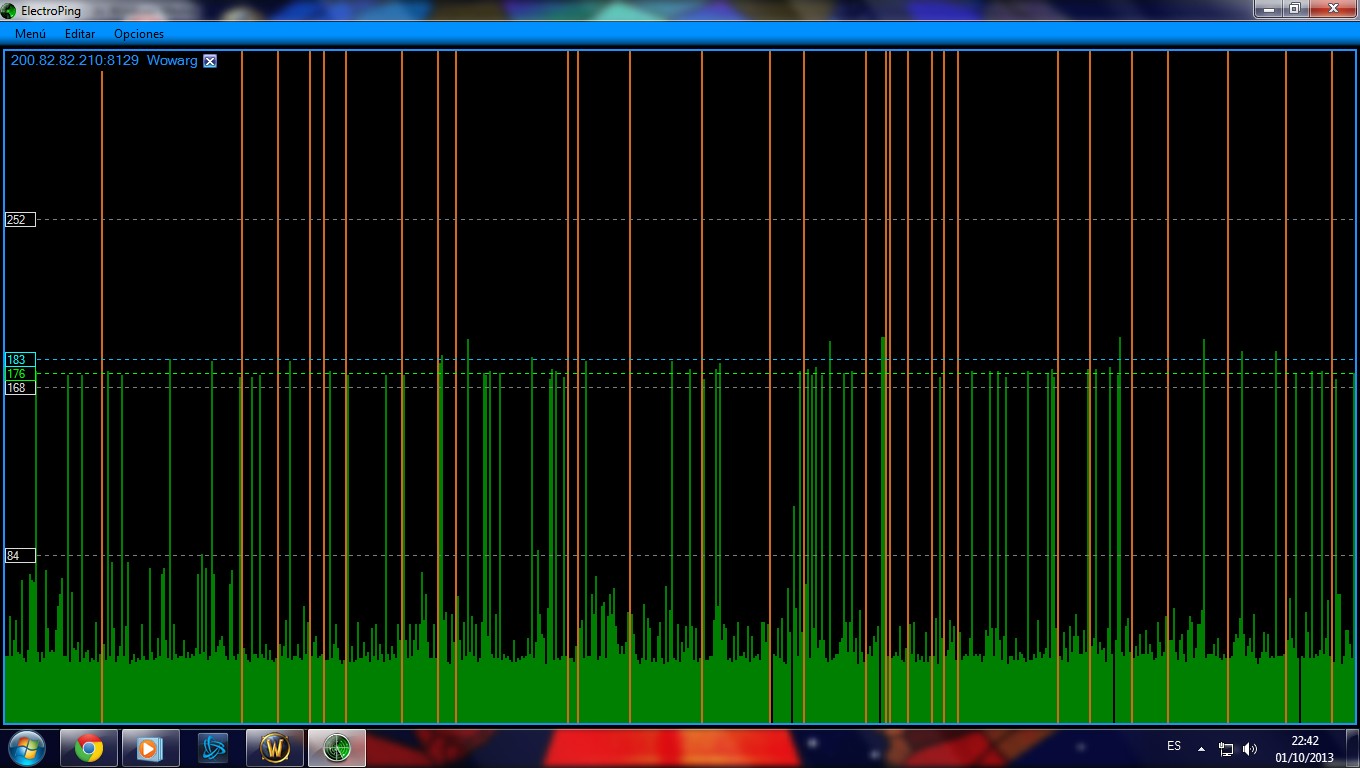Viewport: 1360px width, 768px height.
Task: Open the media player taskbar icon
Action: [x=151, y=748]
